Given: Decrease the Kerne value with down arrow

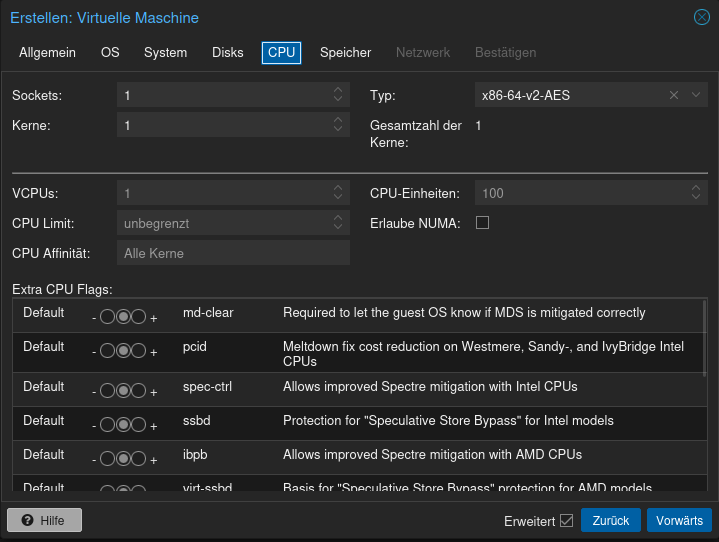Looking at the screenshot, I should [339, 130].
